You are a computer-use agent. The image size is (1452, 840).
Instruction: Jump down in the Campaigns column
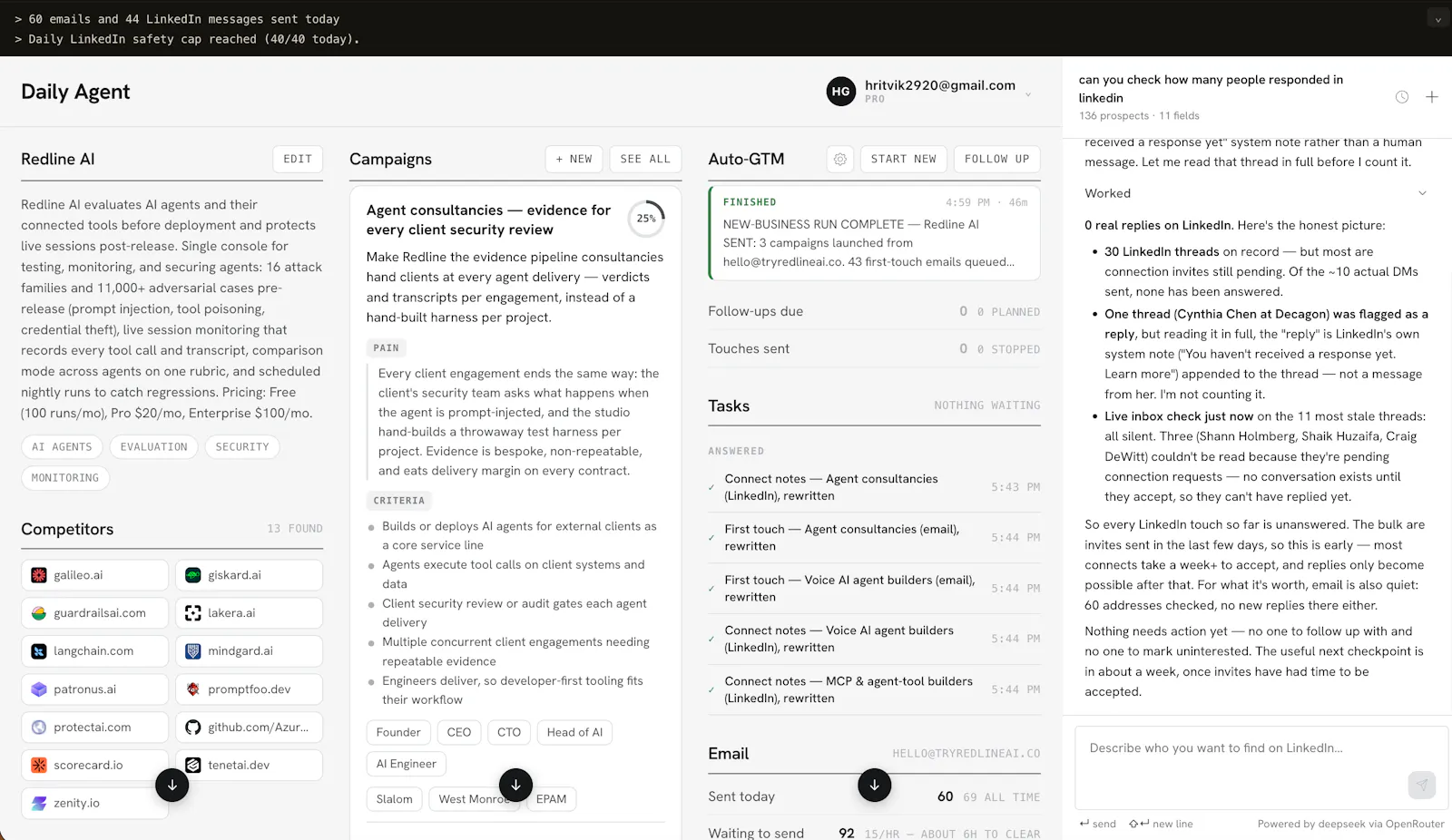(x=515, y=785)
